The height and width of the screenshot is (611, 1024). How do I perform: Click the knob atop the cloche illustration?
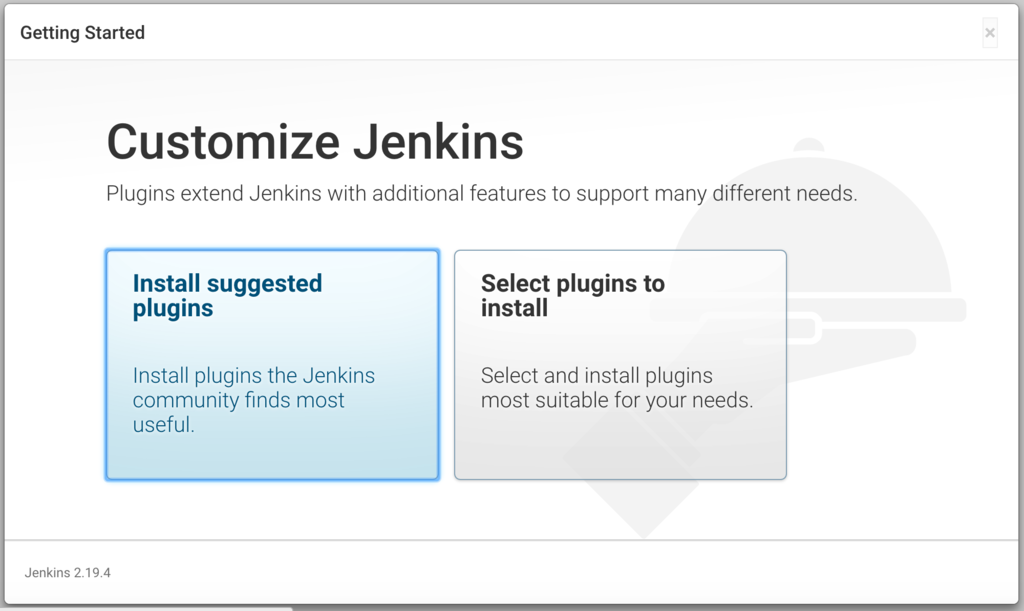pyautogui.click(x=808, y=144)
